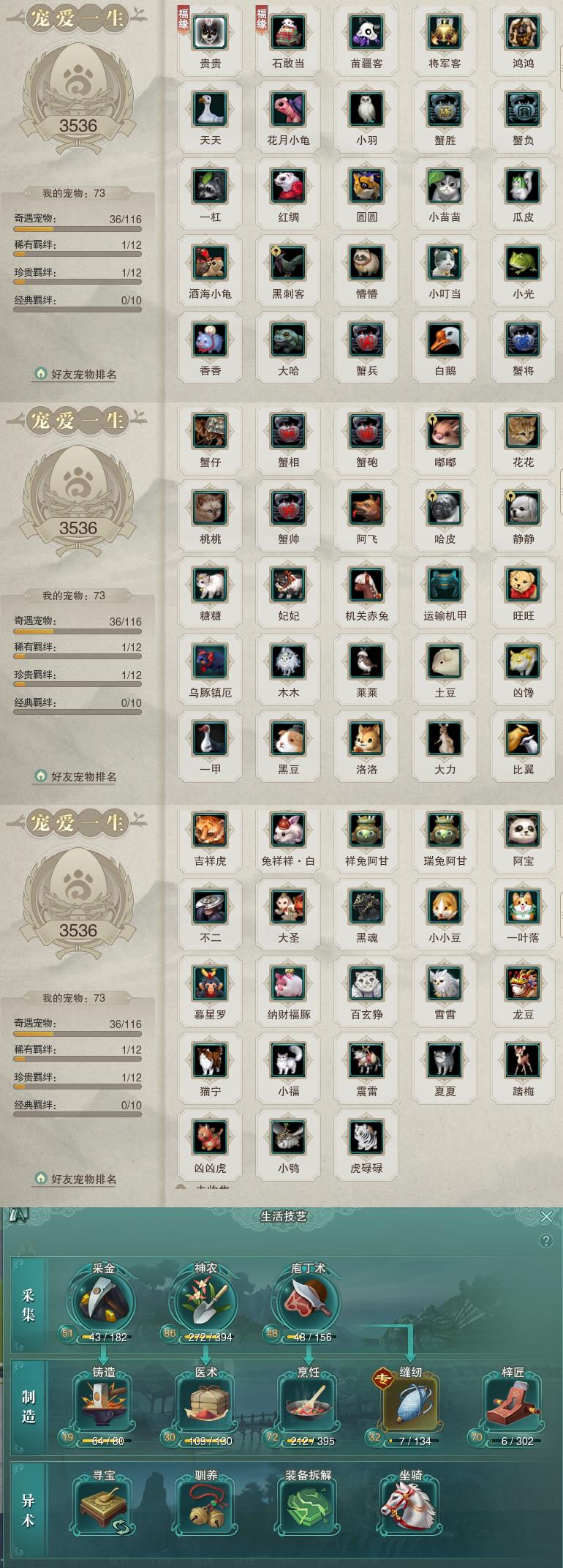
Task: Choose the 虎碌碌 pet portrait
Action: pyautogui.click(x=367, y=1138)
